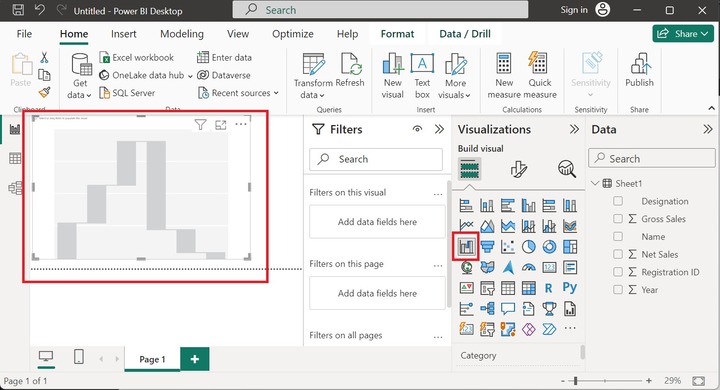This screenshot has width=720, height=390.
Task: Enable the Net Sales field
Action: point(618,254)
